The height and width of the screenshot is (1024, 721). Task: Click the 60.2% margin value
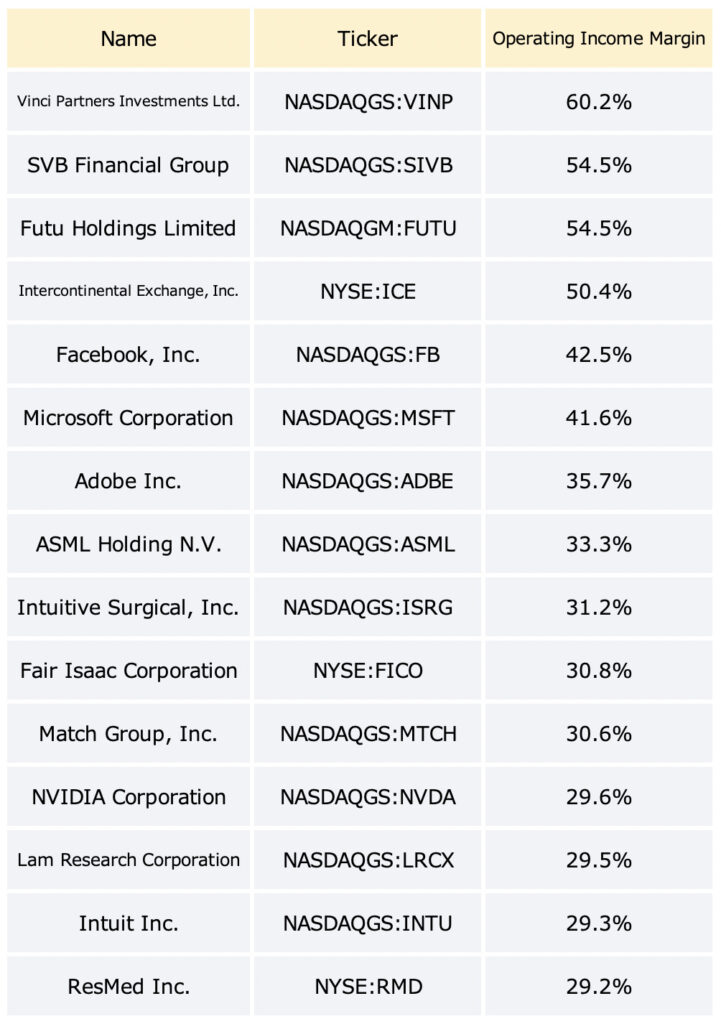[x=598, y=101]
